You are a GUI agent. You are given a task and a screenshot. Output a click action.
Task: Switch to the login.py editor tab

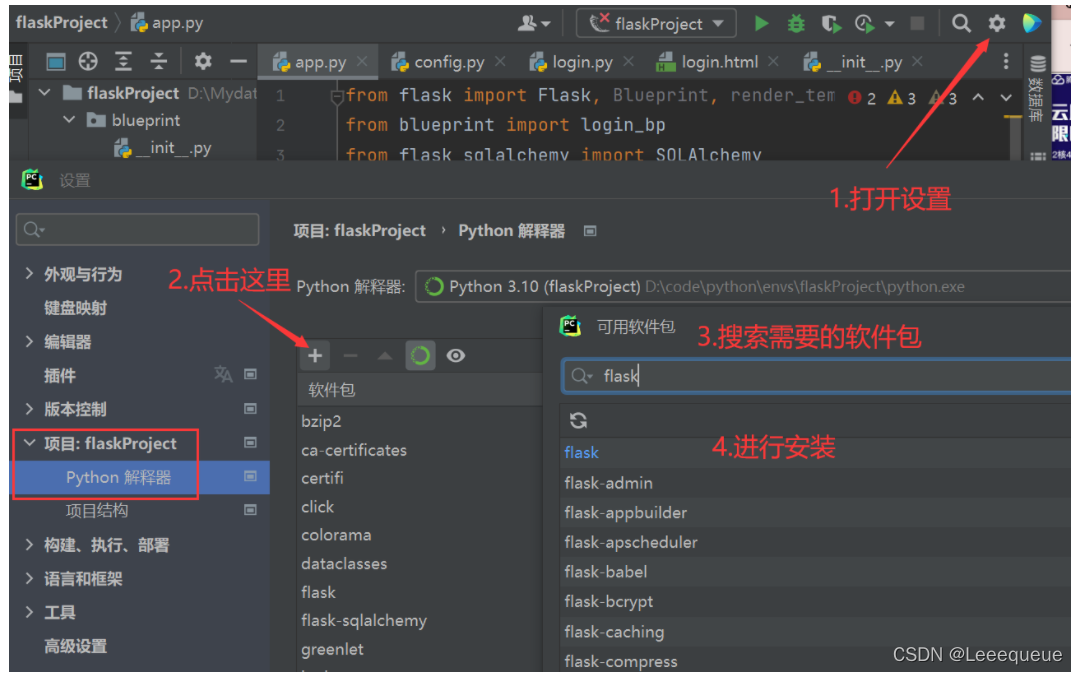click(x=582, y=63)
